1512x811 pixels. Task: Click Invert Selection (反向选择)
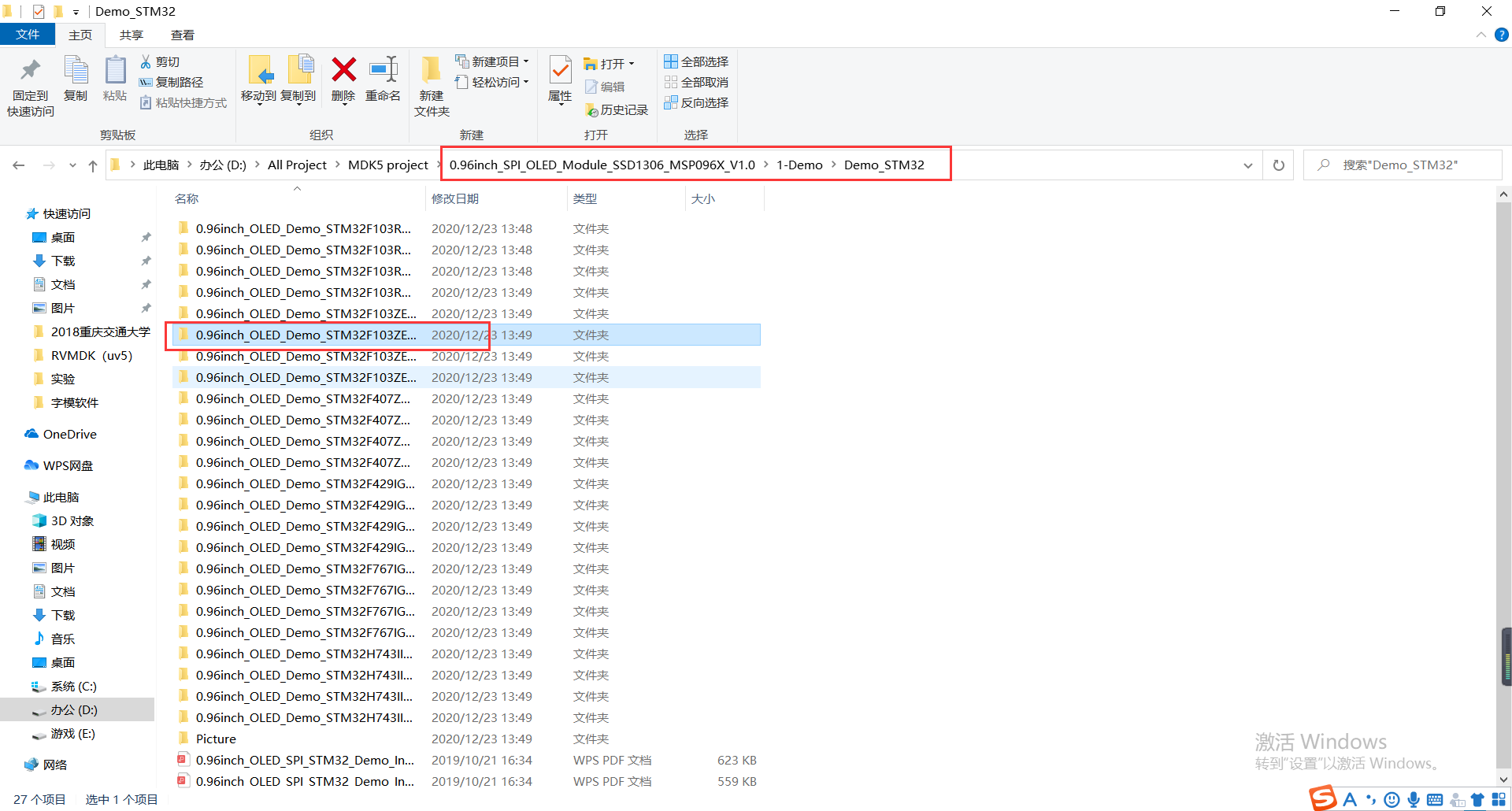point(696,102)
